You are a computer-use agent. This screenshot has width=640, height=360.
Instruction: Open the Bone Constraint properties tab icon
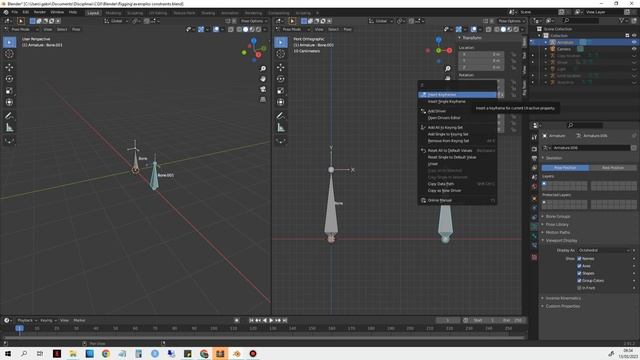(x=534, y=245)
